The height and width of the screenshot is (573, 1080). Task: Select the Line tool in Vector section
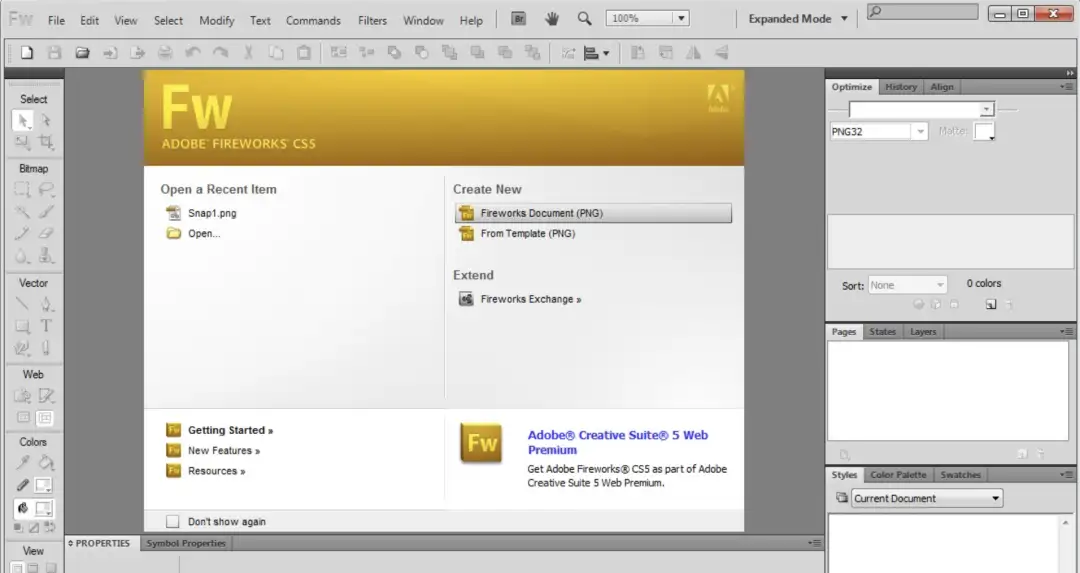[22, 304]
